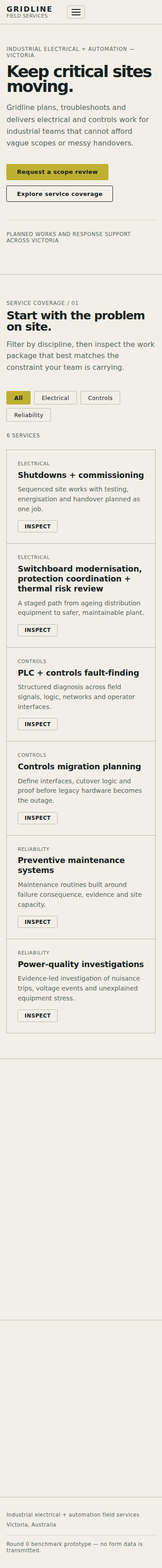The height and width of the screenshot is (1568, 162).
Task: Click Switchboard modernisation card heading
Action: 80,578
